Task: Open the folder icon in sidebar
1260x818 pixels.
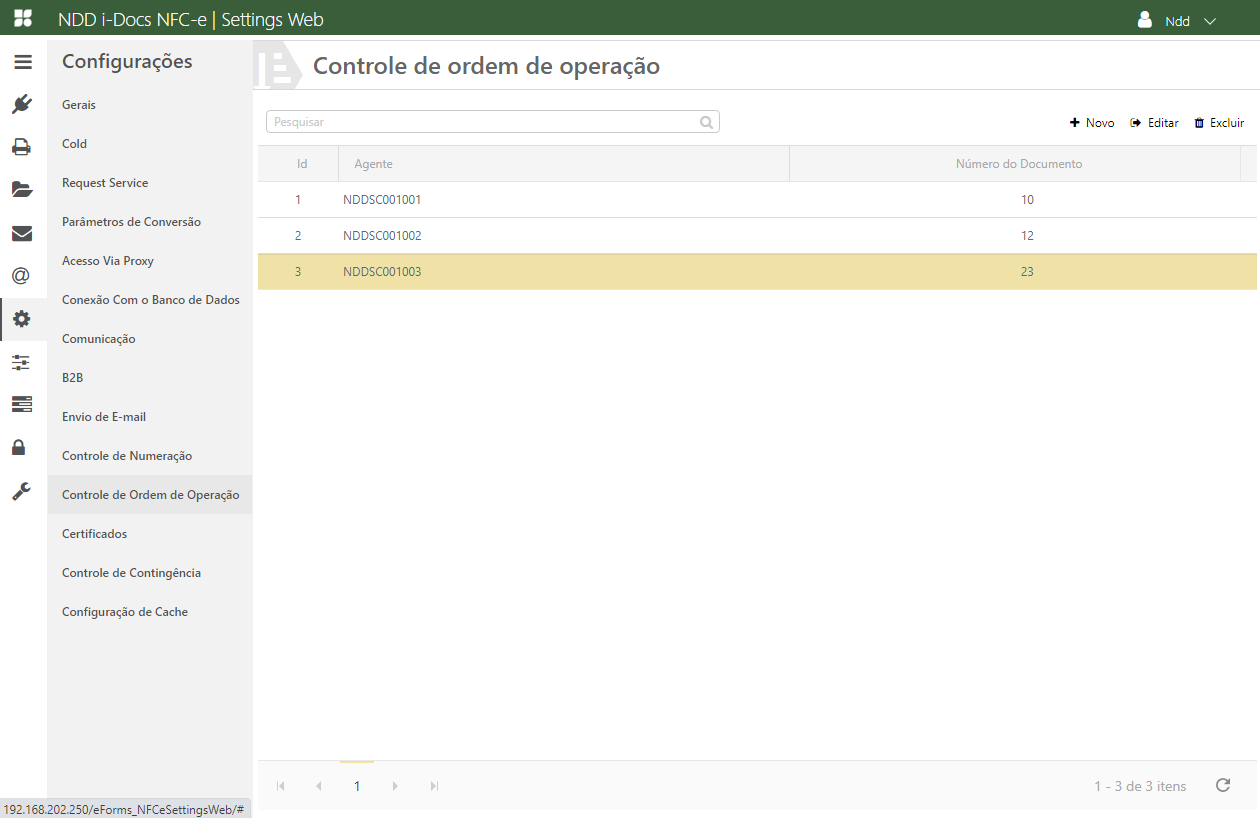Action: click(x=22, y=190)
